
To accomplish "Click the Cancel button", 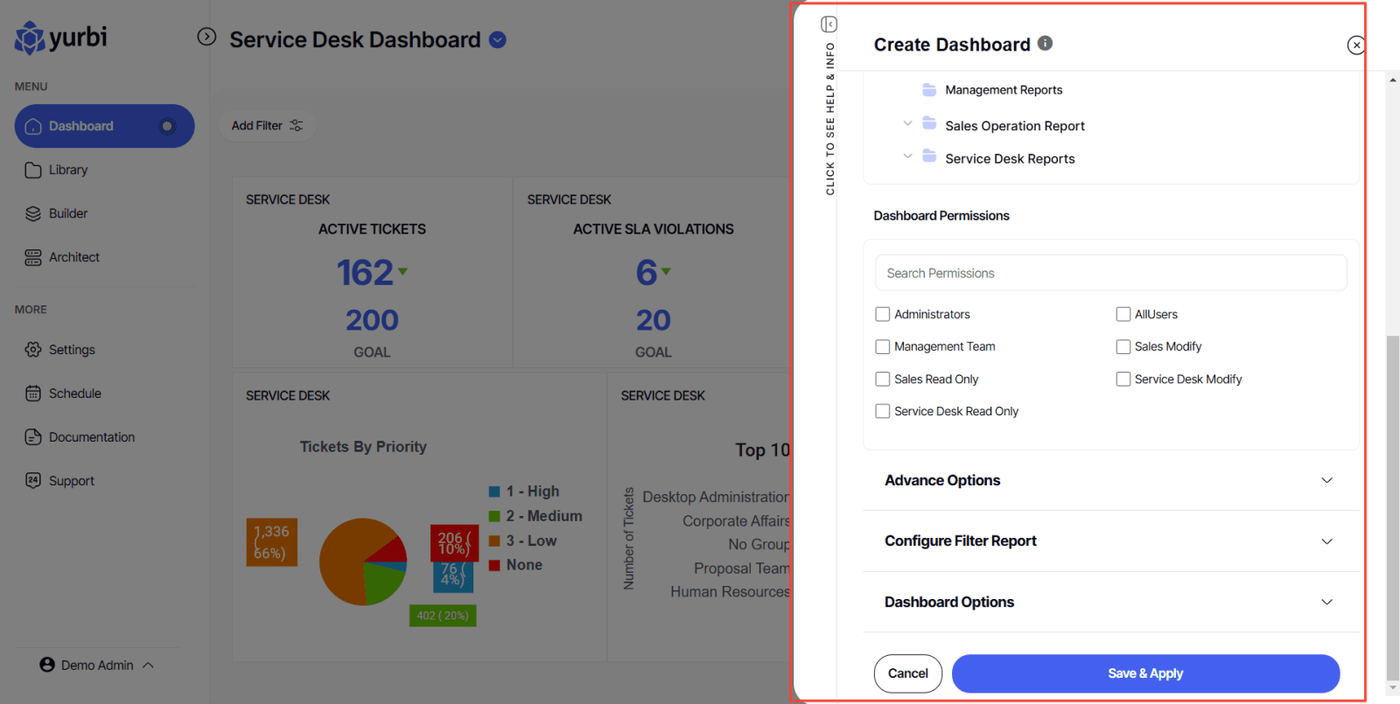I will click(908, 674).
